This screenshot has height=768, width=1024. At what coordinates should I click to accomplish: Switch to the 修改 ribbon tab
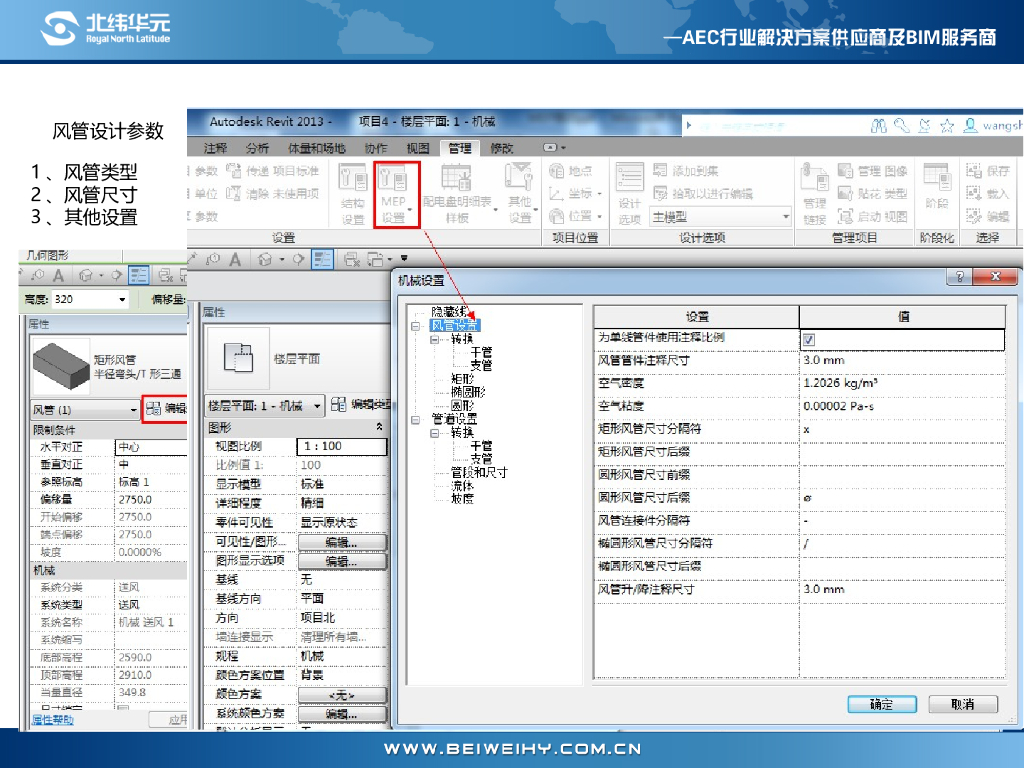pyautogui.click(x=502, y=148)
